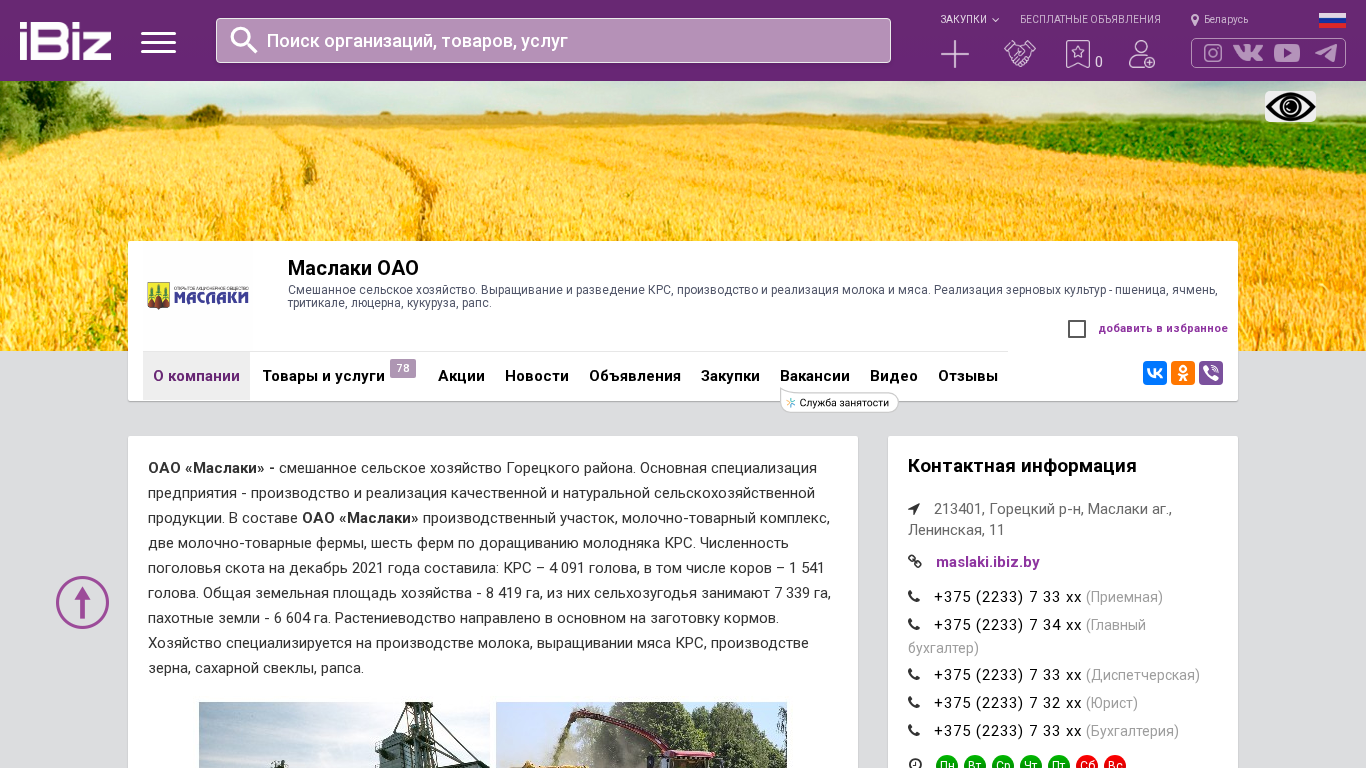Click the link icon beside maslaki.ibiz.by
The height and width of the screenshot is (768, 1366).
(x=915, y=562)
